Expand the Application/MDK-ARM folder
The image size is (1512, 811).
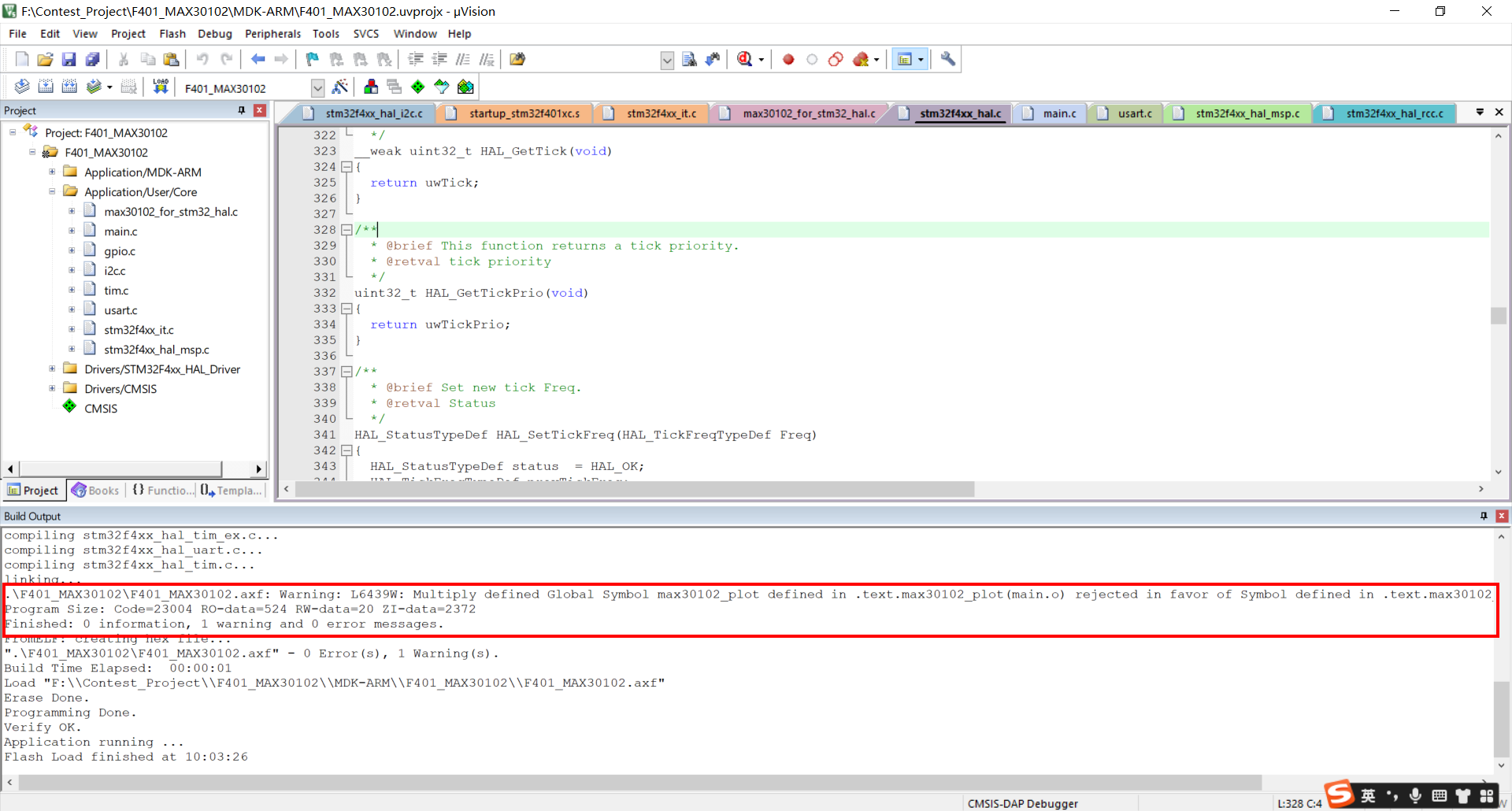[x=52, y=172]
